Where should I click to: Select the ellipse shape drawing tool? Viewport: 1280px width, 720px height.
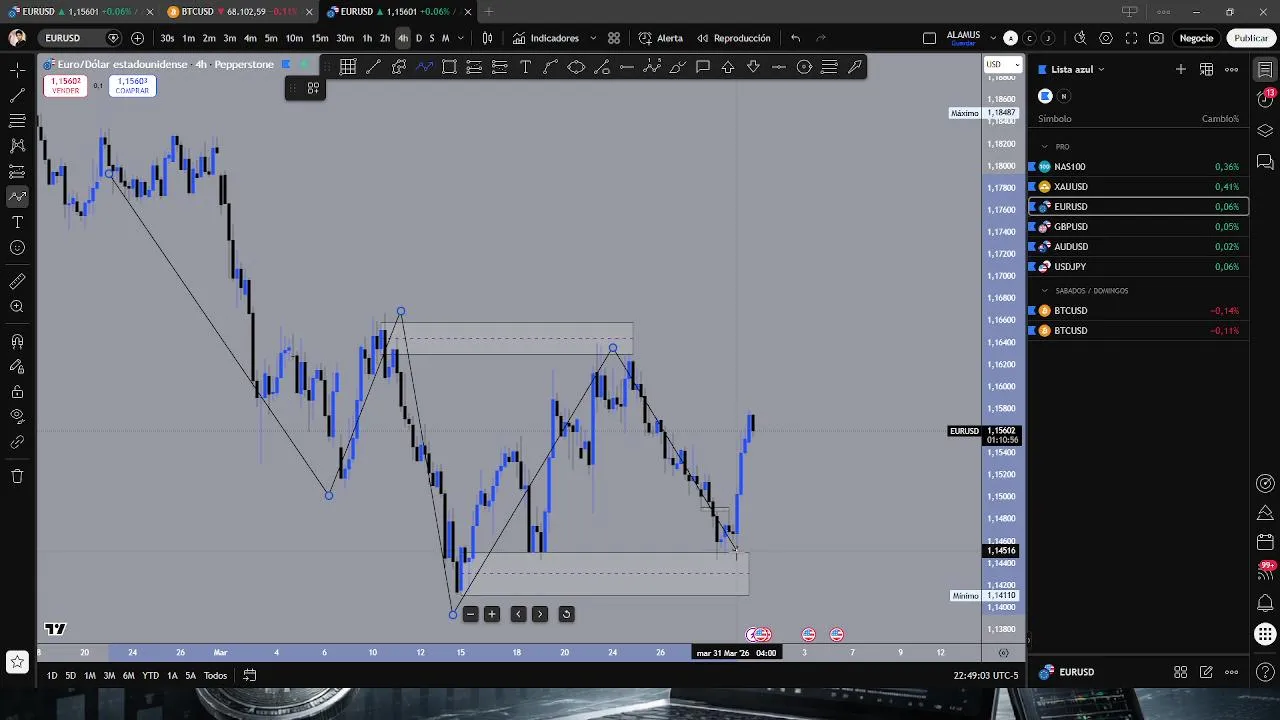[x=576, y=67]
